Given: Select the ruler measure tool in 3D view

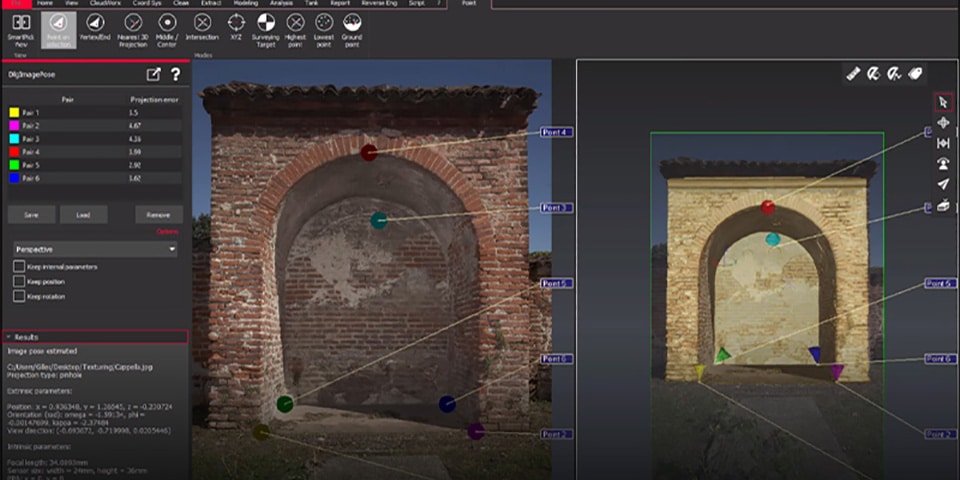Looking at the screenshot, I should click(x=853, y=74).
